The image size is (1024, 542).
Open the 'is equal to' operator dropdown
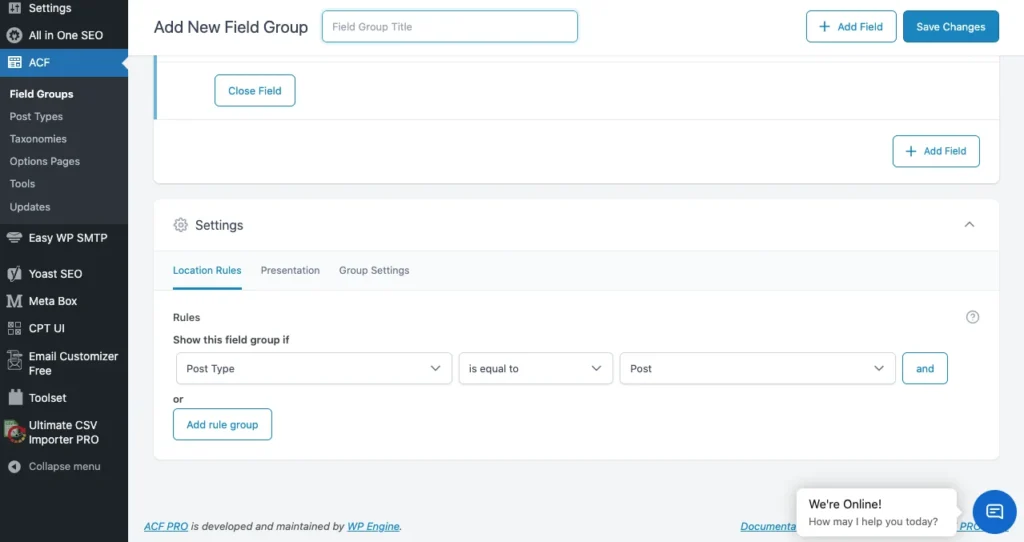coord(535,368)
